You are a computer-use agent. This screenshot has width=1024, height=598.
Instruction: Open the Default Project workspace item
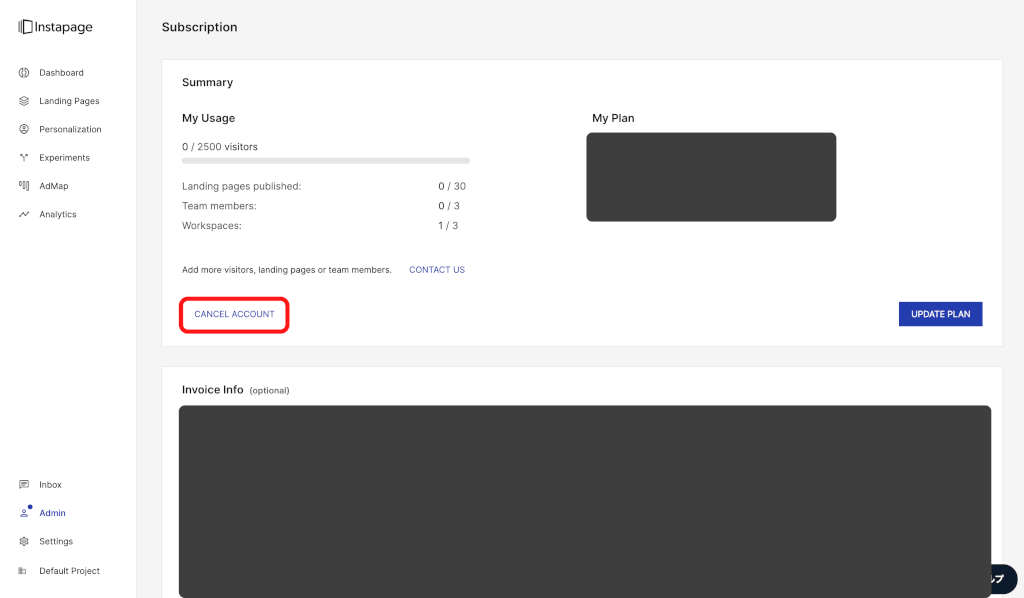click(69, 571)
